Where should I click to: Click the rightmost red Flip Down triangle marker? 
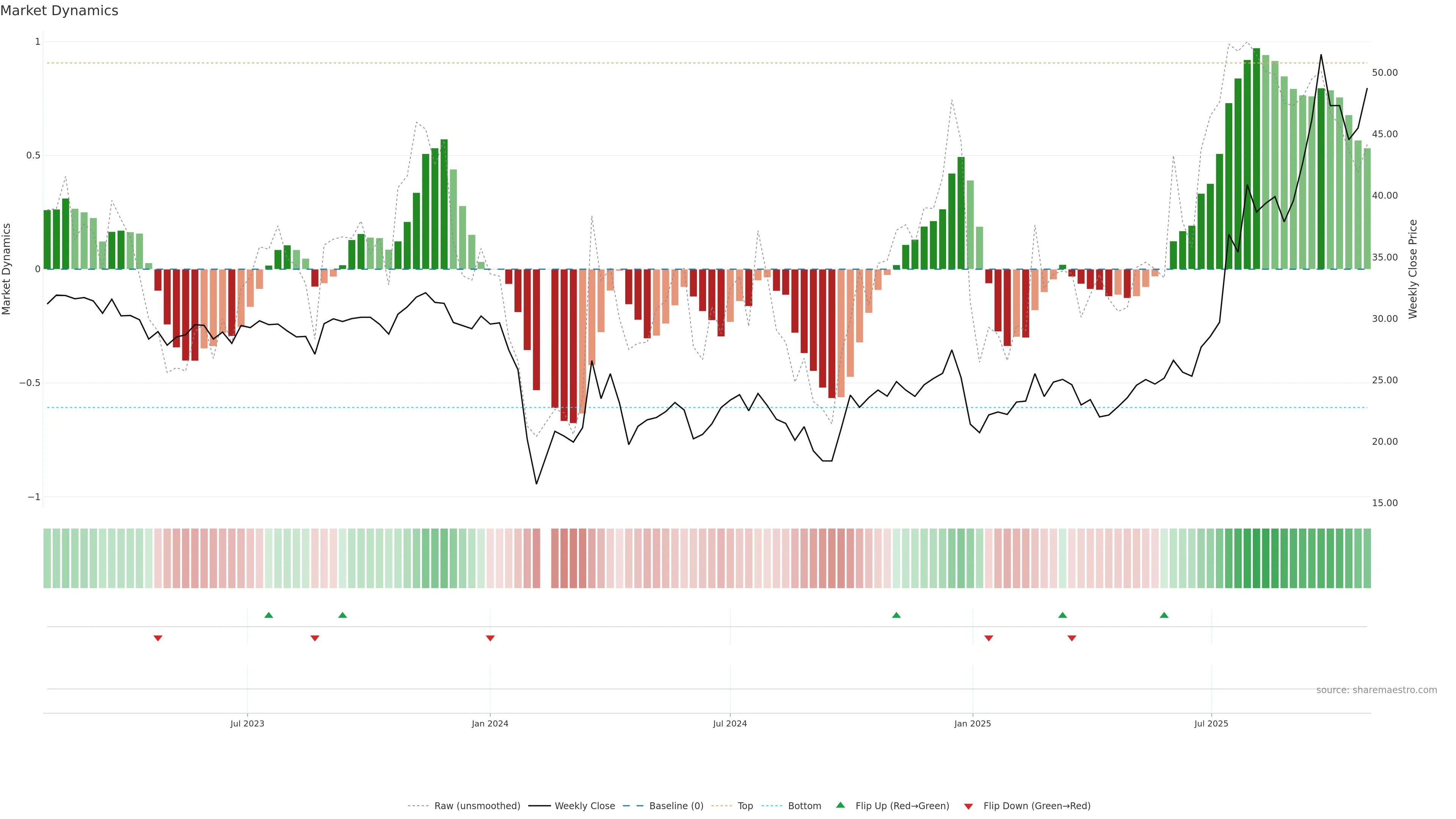click(x=1072, y=638)
